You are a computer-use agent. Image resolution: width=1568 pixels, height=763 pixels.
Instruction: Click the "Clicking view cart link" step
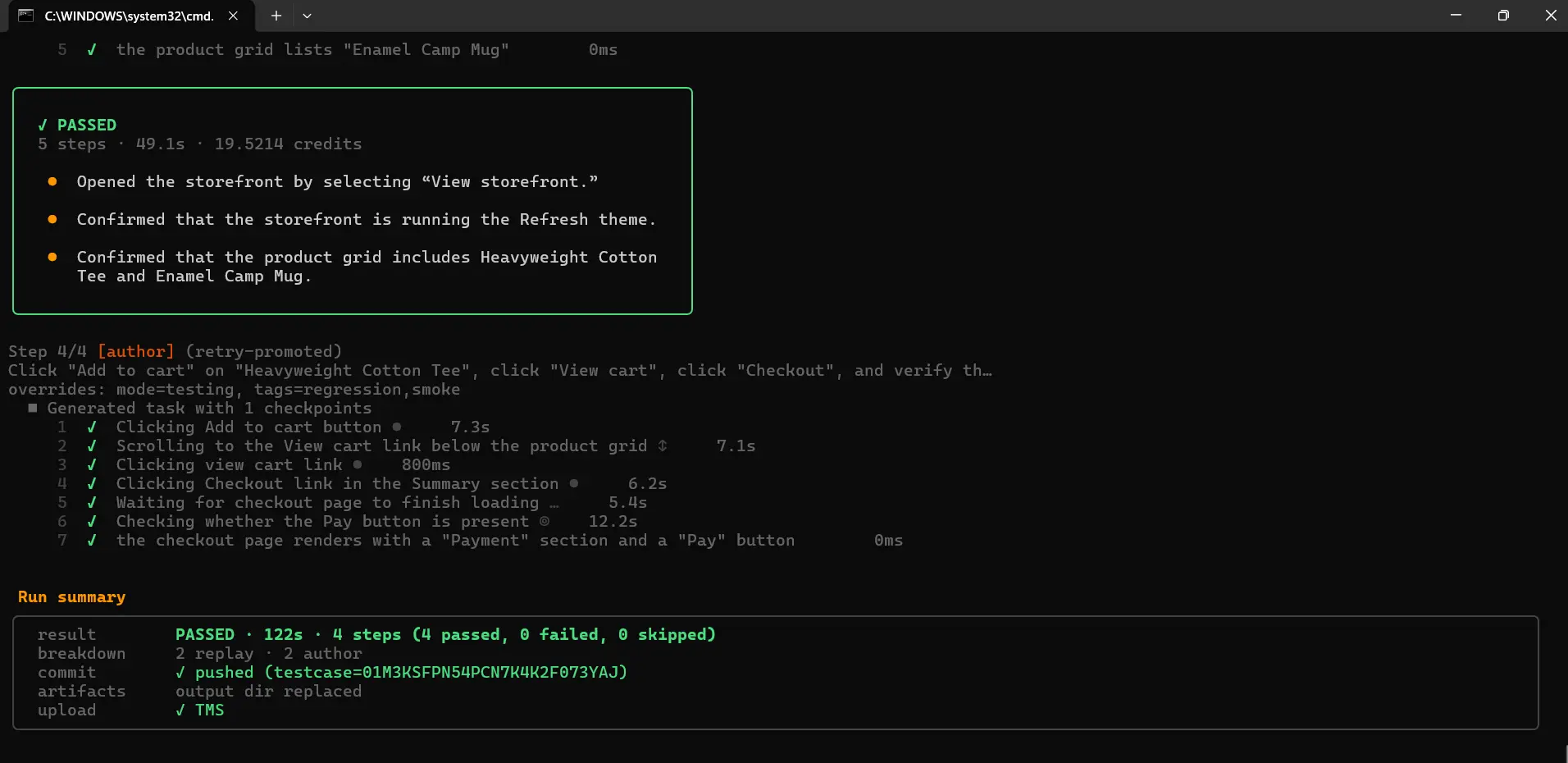pos(229,464)
